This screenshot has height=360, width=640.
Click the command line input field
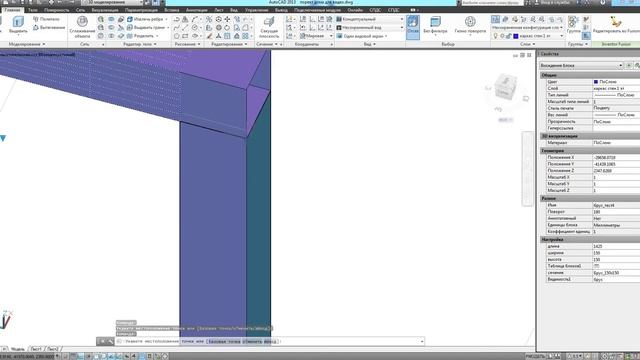tap(269, 341)
